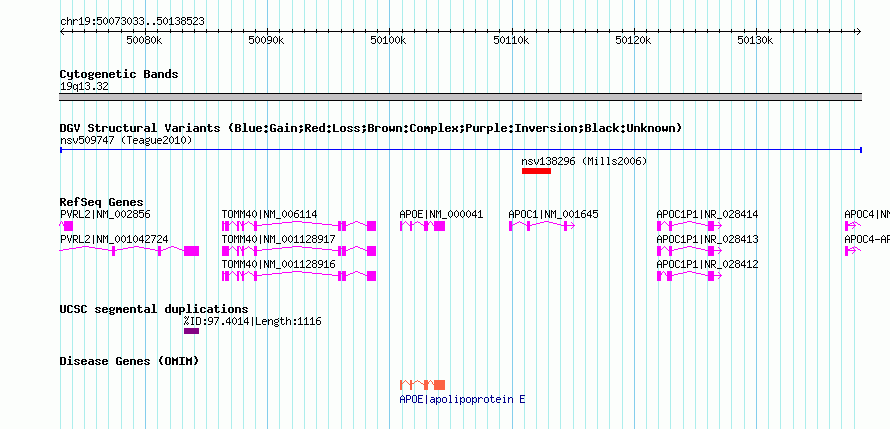Select the TOMM40 NM_006114 transcript glyph
890x429 pixels.
[x=299, y=226]
